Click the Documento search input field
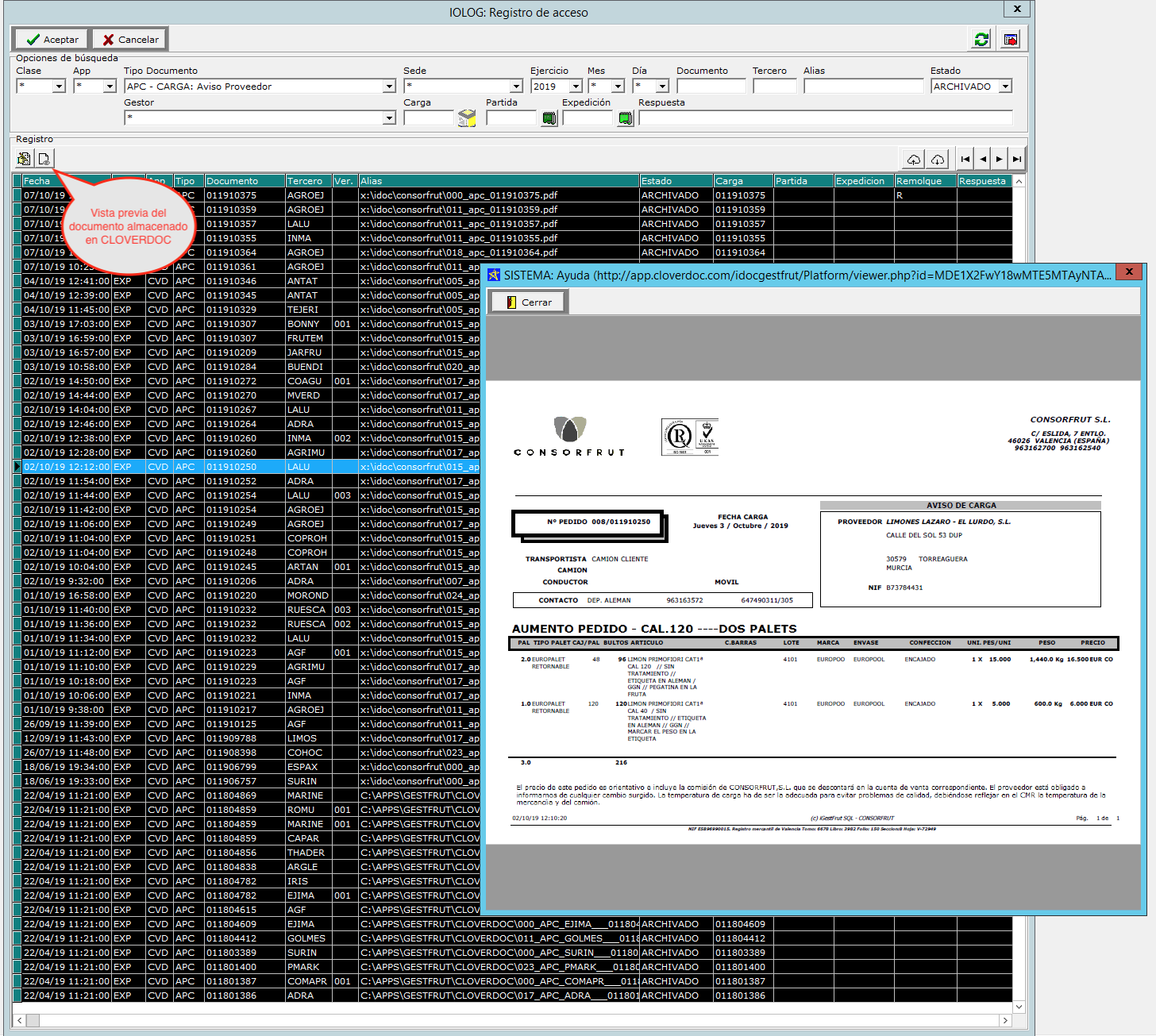Viewport: 1156px width, 1036px height. click(x=711, y=87)
